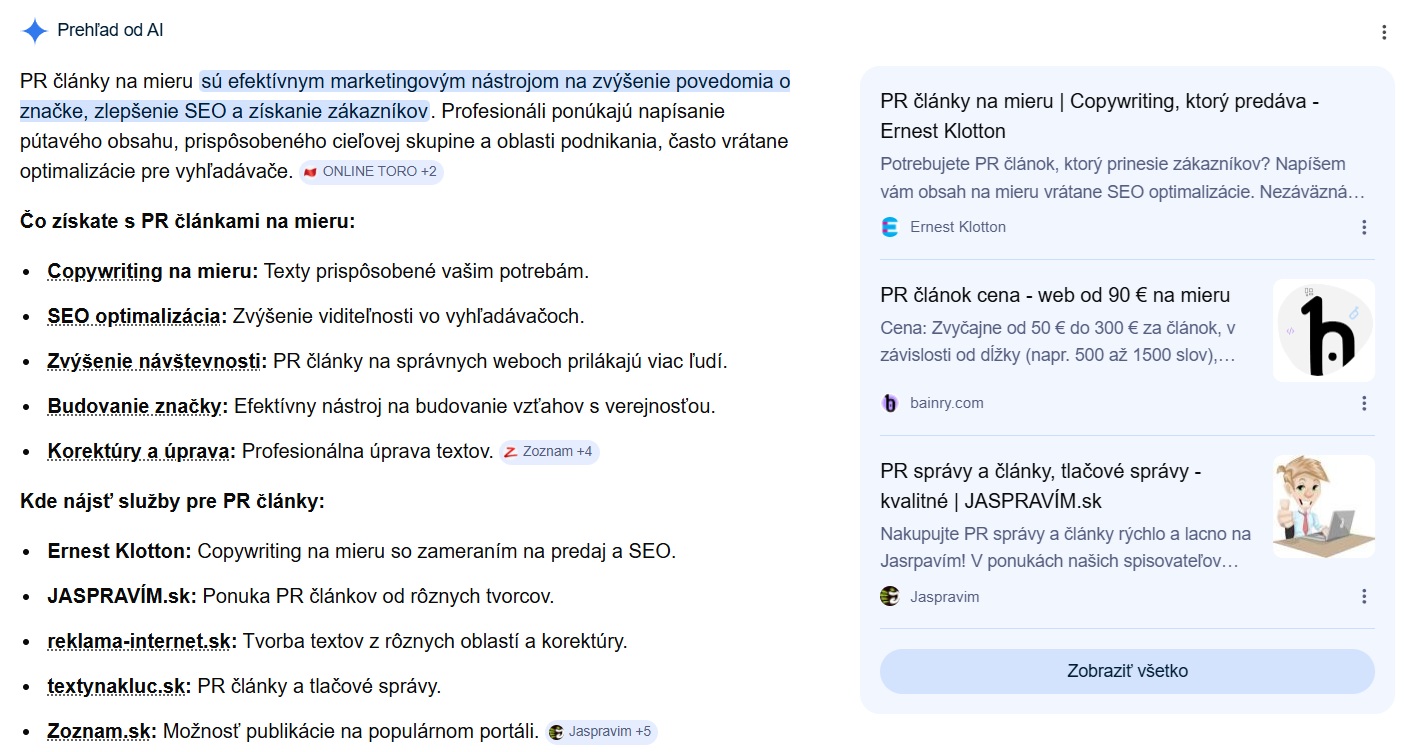Open the ONLINE TORO +2 citation chip
The width and height of the screenshot is (1404, 752).
(x=371, y=171)
